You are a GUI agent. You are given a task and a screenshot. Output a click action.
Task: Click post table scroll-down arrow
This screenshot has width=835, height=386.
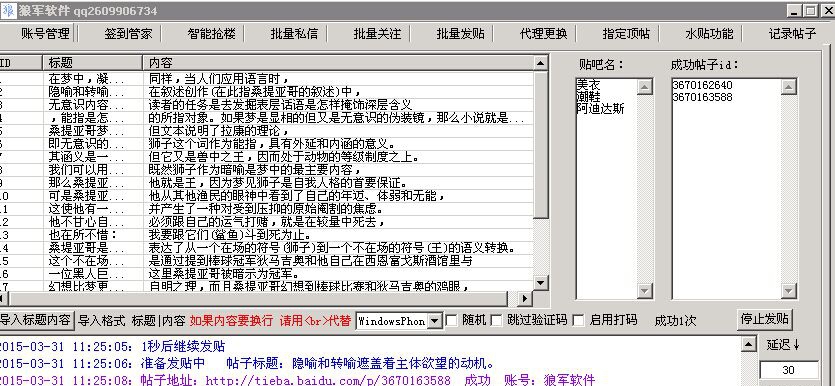click(x=541, y=283)
